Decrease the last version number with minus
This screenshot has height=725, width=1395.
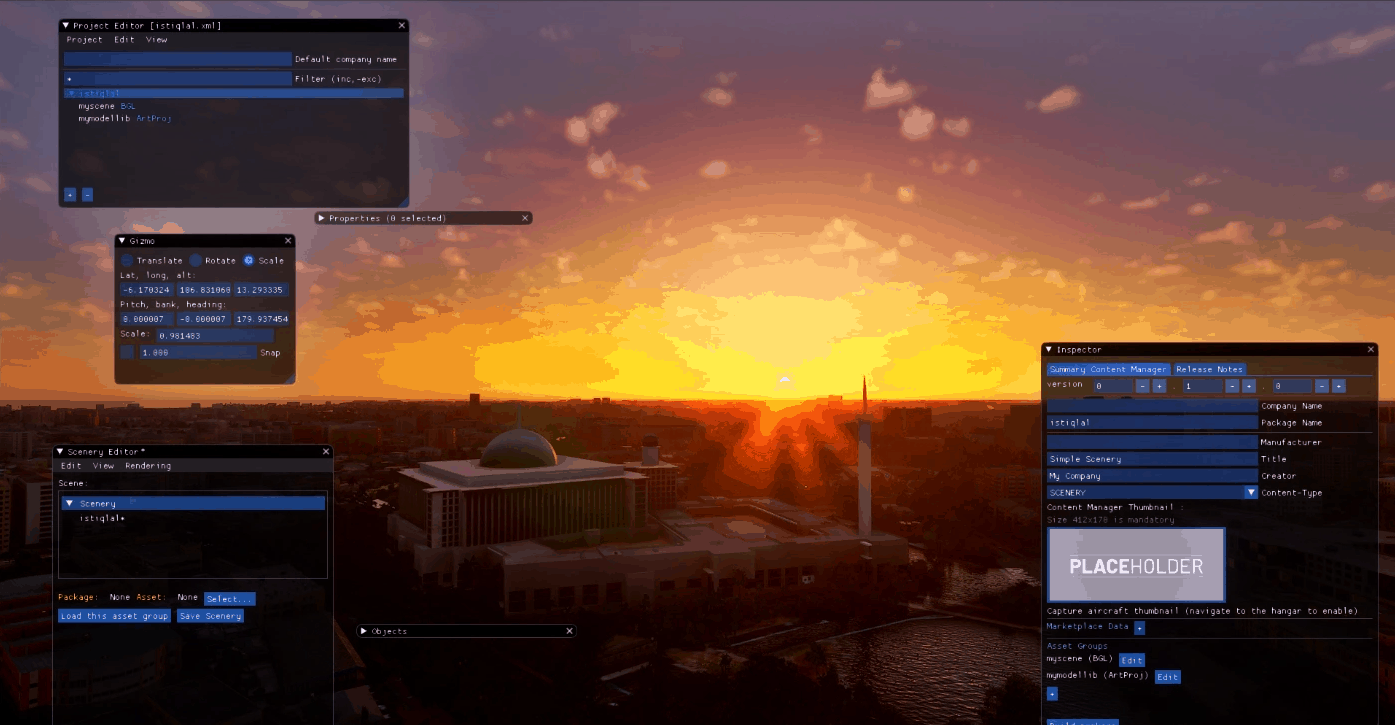pyautogui.click(x=1321, y=386)
